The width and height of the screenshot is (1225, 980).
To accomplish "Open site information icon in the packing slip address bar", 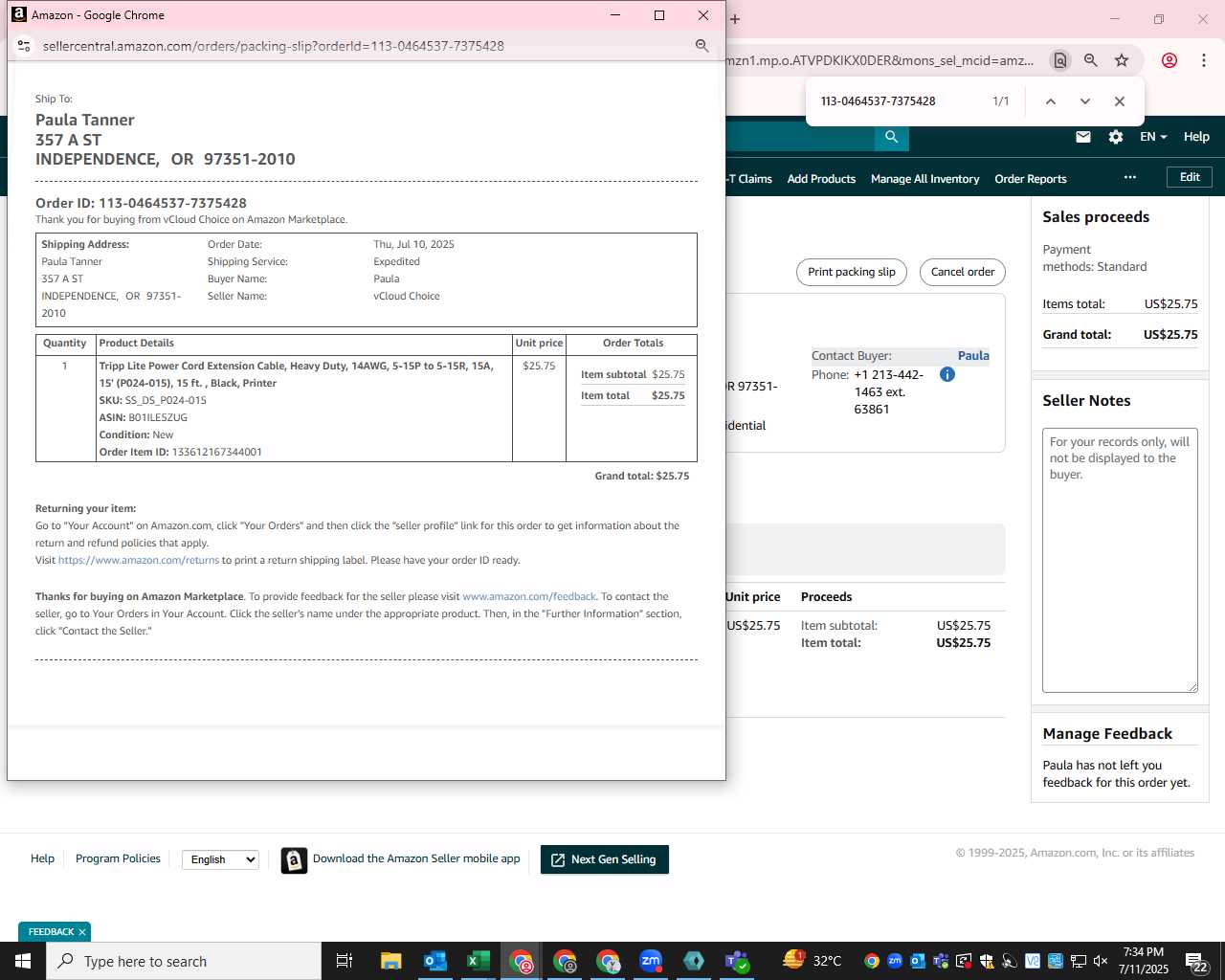I will tap(24, 46).
